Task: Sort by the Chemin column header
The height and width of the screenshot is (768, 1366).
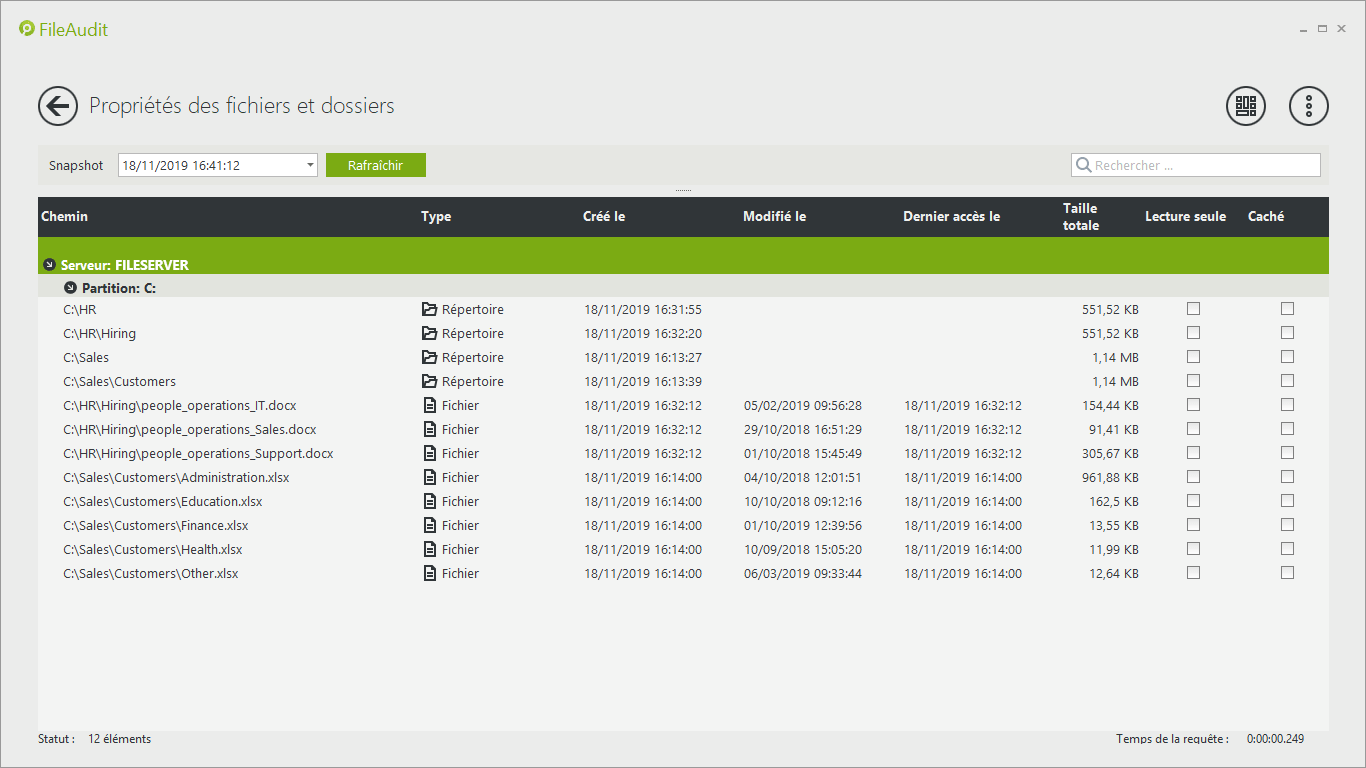Action: click(x=65, y=217)
